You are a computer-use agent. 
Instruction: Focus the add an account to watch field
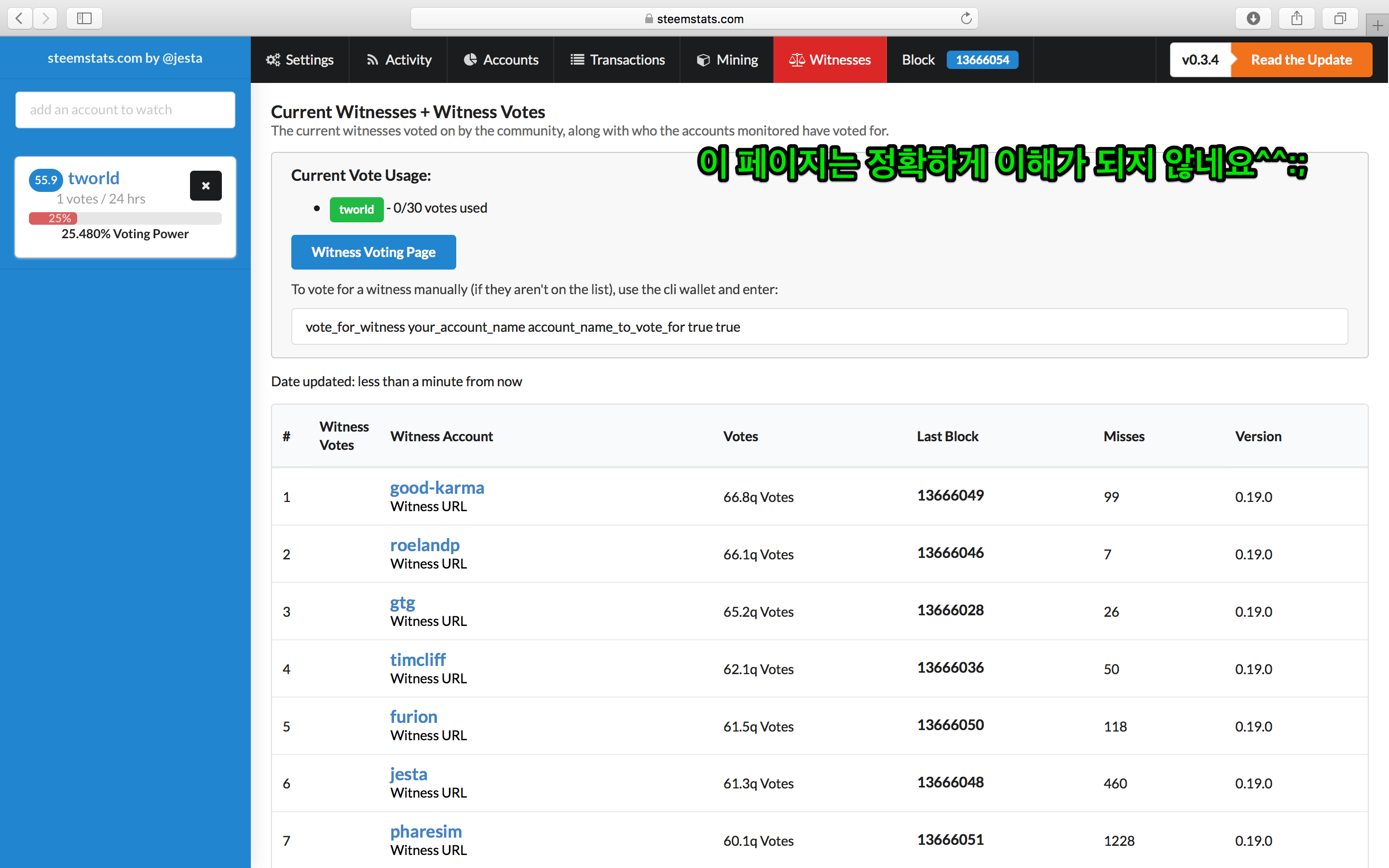(125, 109)
